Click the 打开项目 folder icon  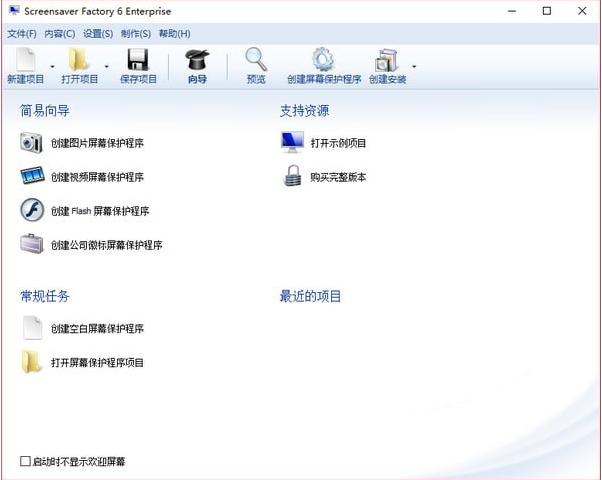(x=79, y=60)
